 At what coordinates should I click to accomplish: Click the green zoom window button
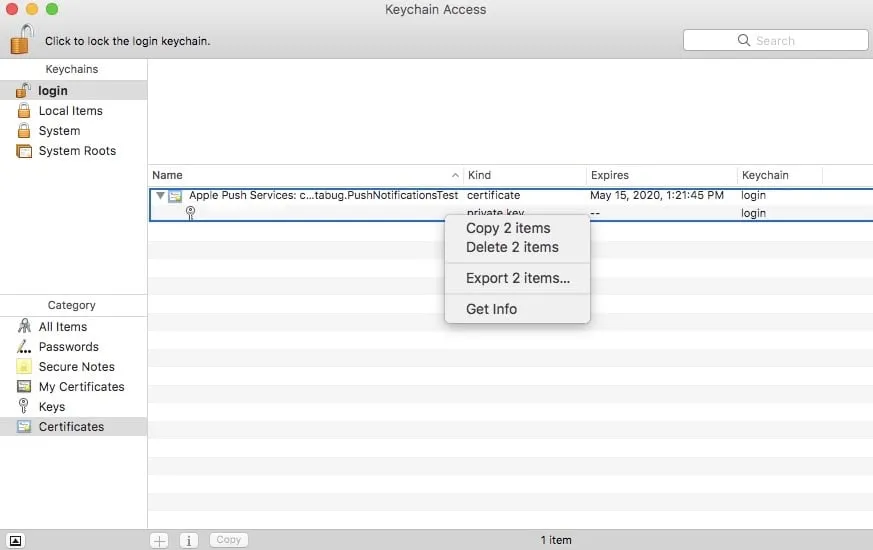coord(52,9)
